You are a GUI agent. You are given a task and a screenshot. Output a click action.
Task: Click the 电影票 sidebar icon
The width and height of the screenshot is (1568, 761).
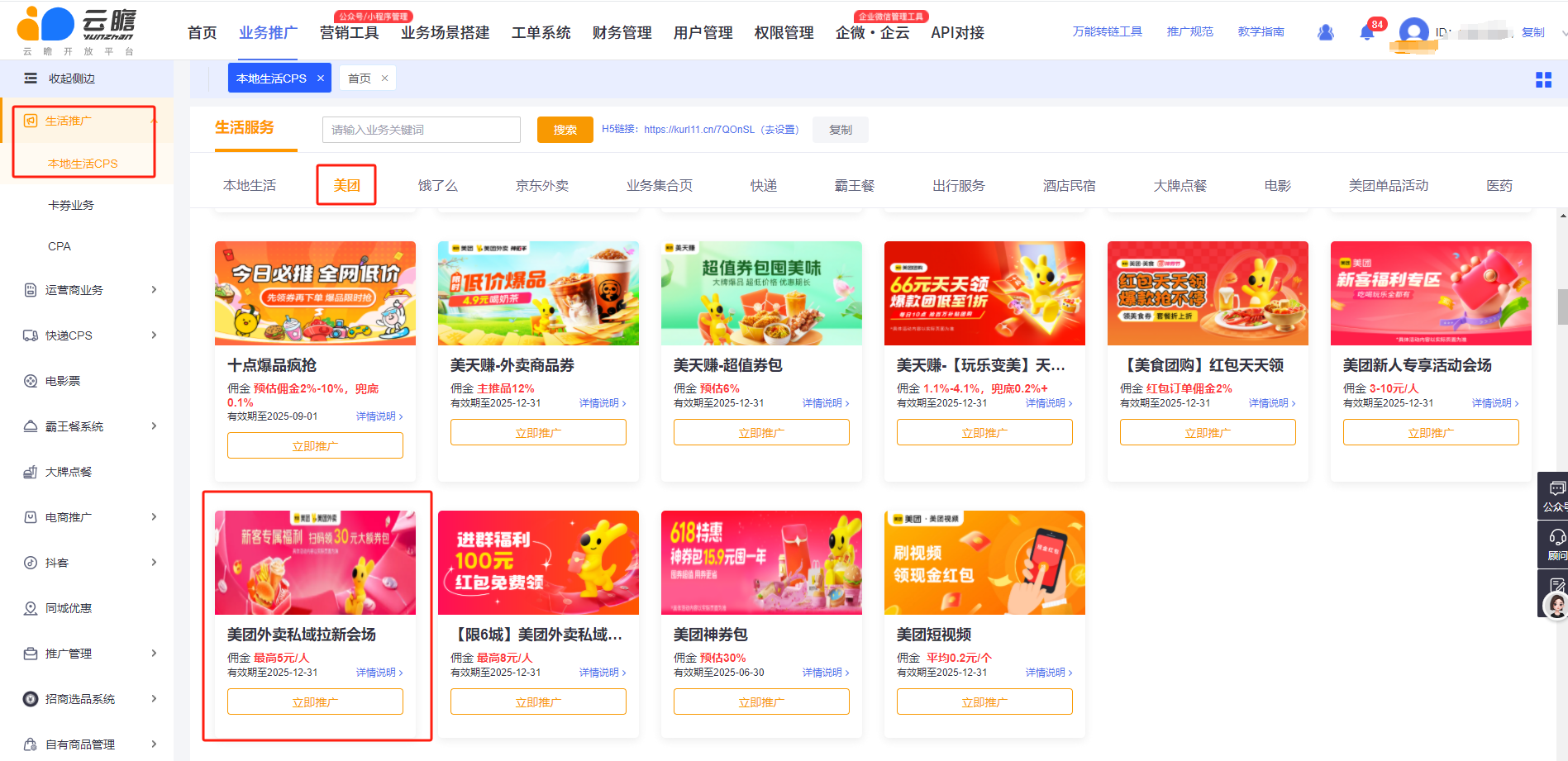tap(31, 381)
